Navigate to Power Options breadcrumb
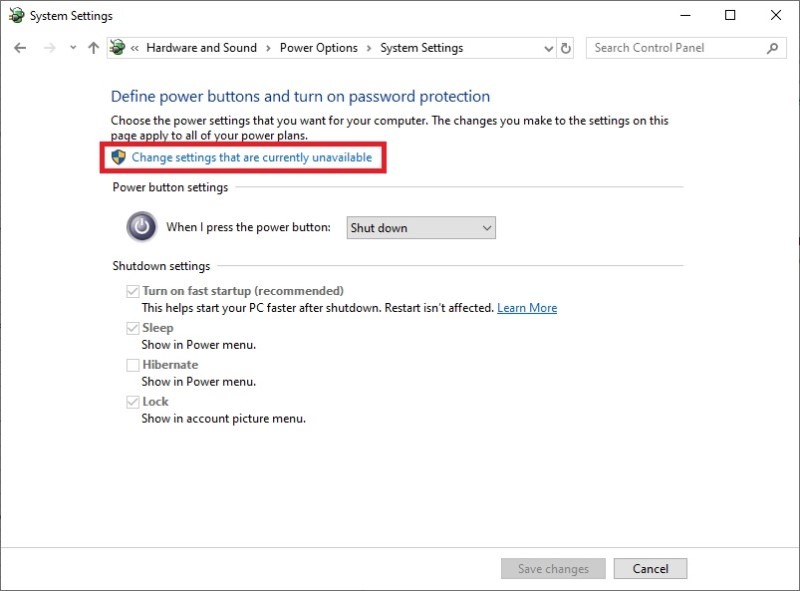800x591 pixels. click(318, 47)
